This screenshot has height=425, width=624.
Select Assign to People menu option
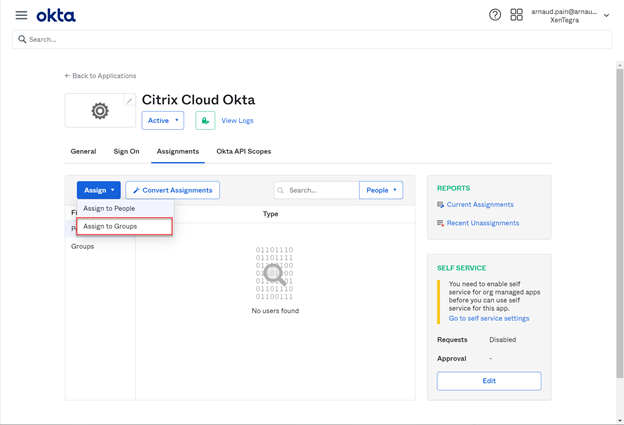(110, 209)
